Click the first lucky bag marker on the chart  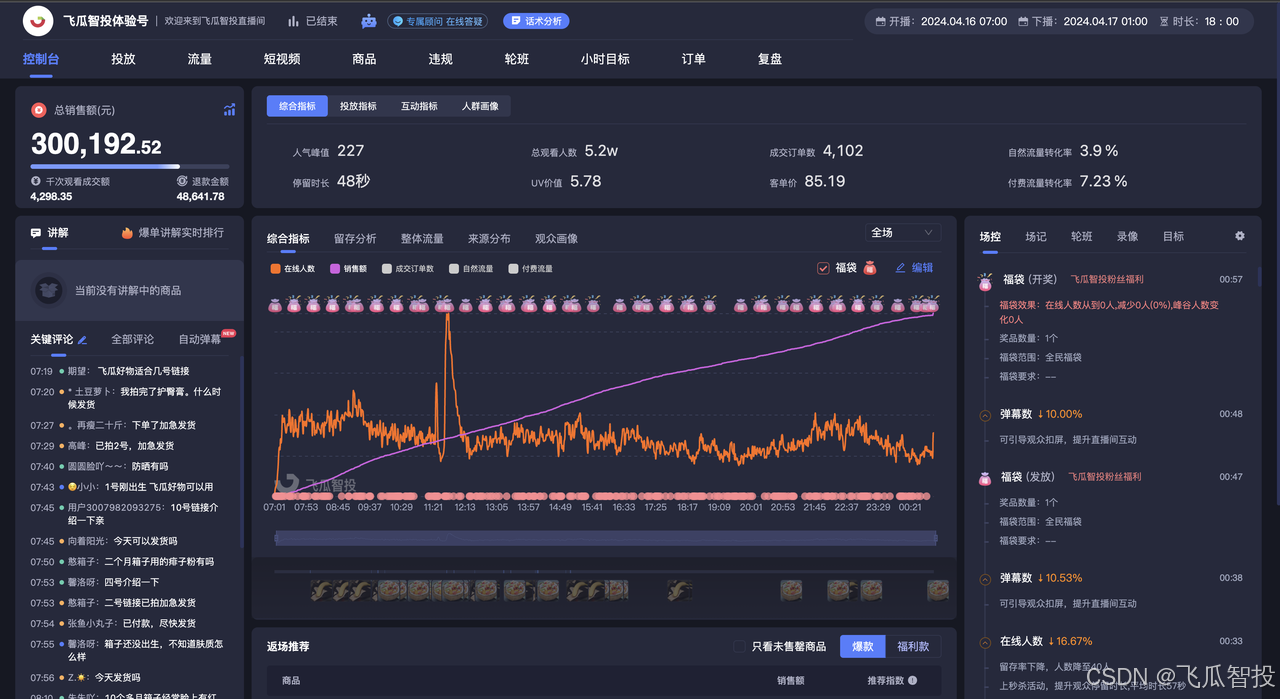point(274,303)
